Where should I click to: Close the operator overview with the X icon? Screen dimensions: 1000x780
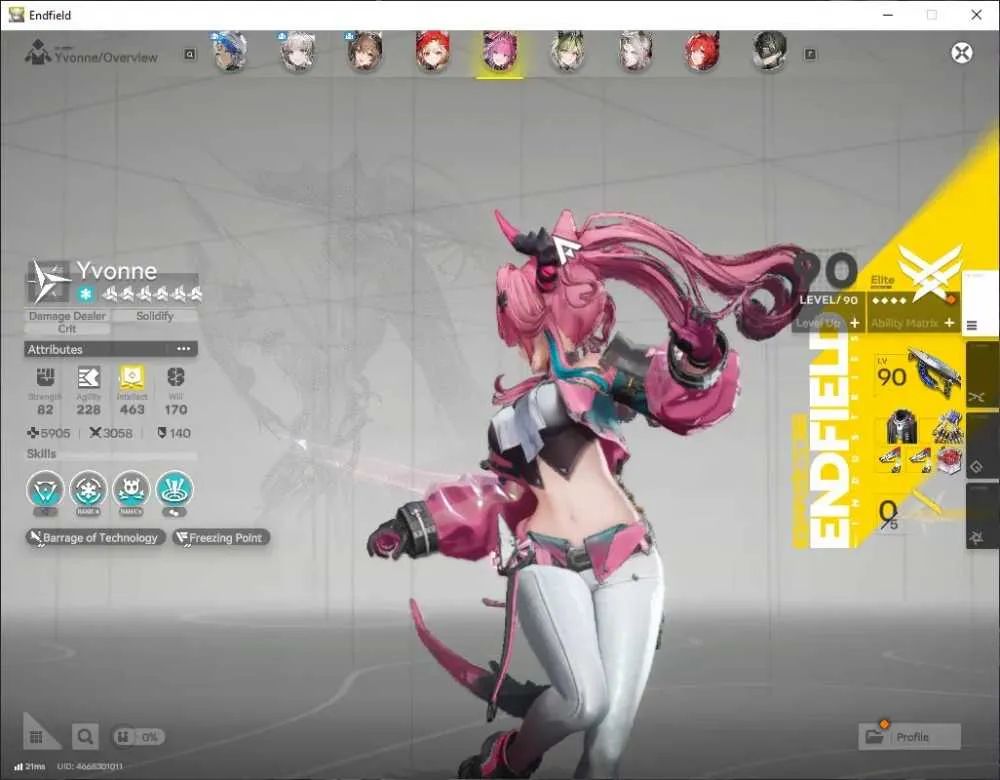coord(962,52)
